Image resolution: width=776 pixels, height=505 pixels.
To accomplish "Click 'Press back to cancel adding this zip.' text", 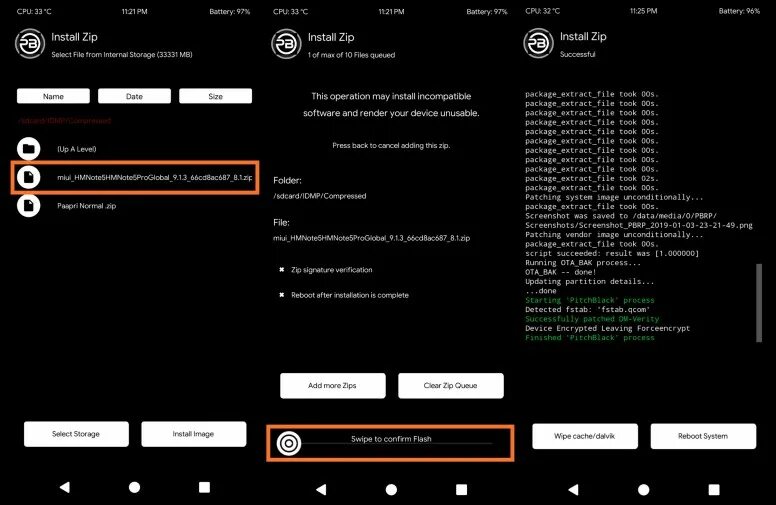I will pyautogui.click(x=391, y=146).
